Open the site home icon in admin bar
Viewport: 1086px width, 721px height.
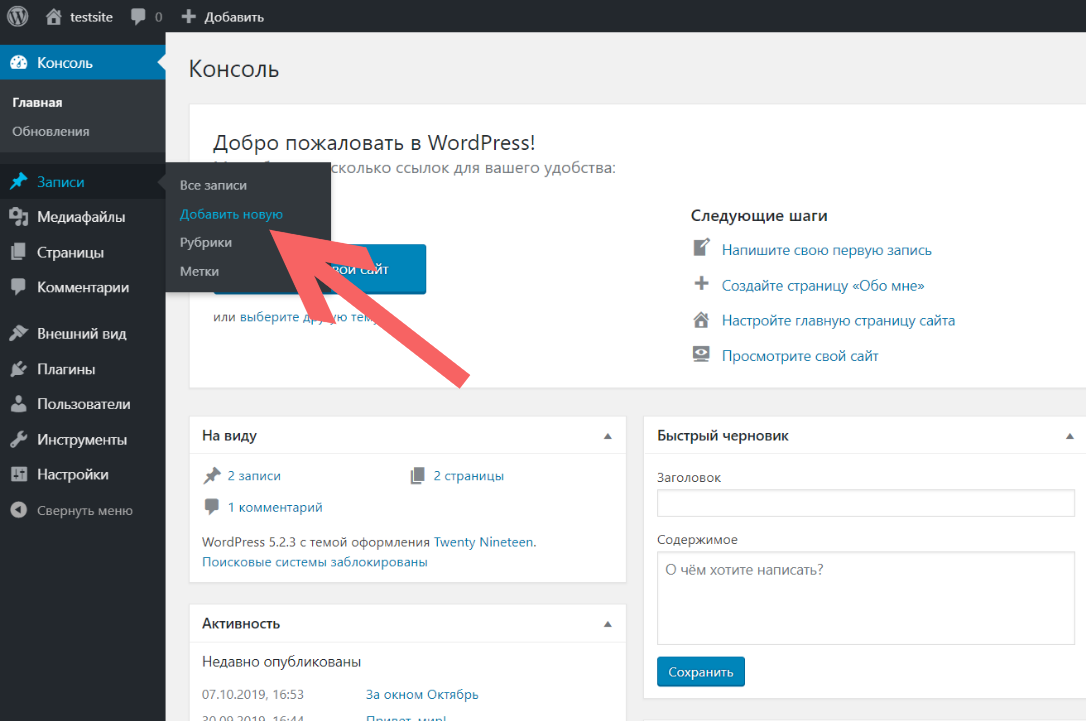pyautogui.click(x=53, y=17)
